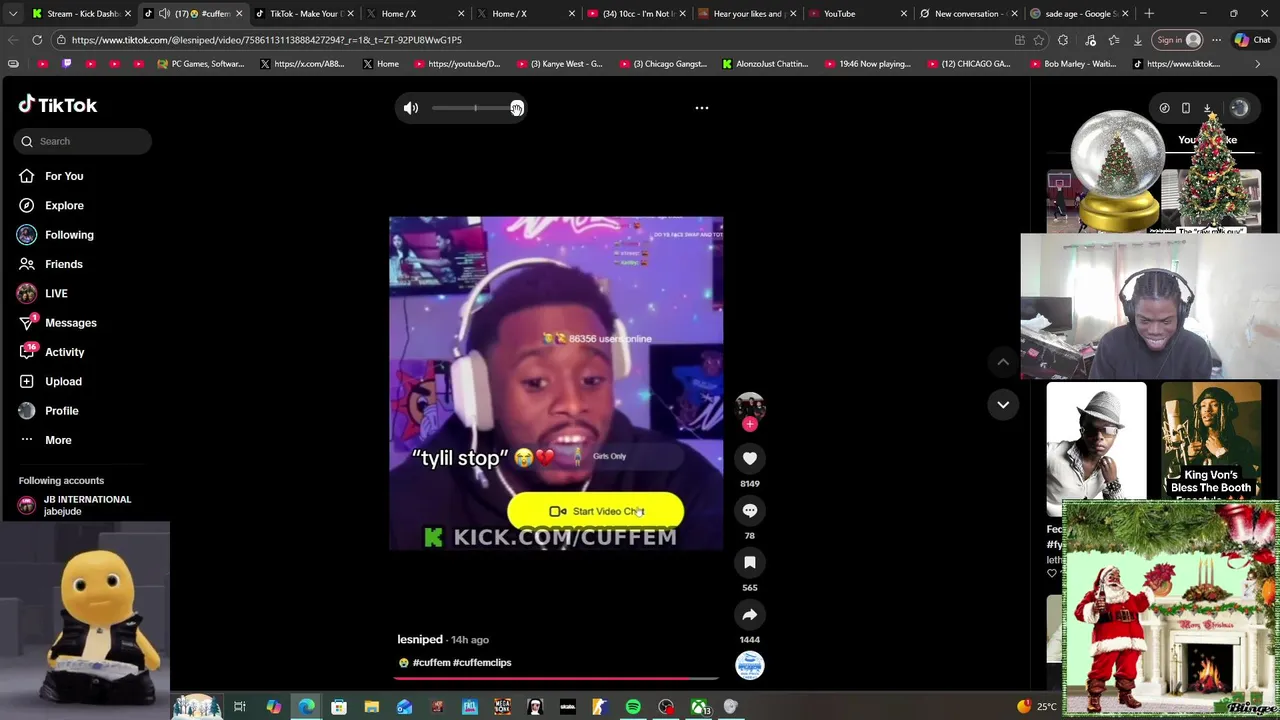The width and height of the screenshot is (1280, 720).
Task: Open the creator avatar beside video
Action: click(x=750, y=406)
